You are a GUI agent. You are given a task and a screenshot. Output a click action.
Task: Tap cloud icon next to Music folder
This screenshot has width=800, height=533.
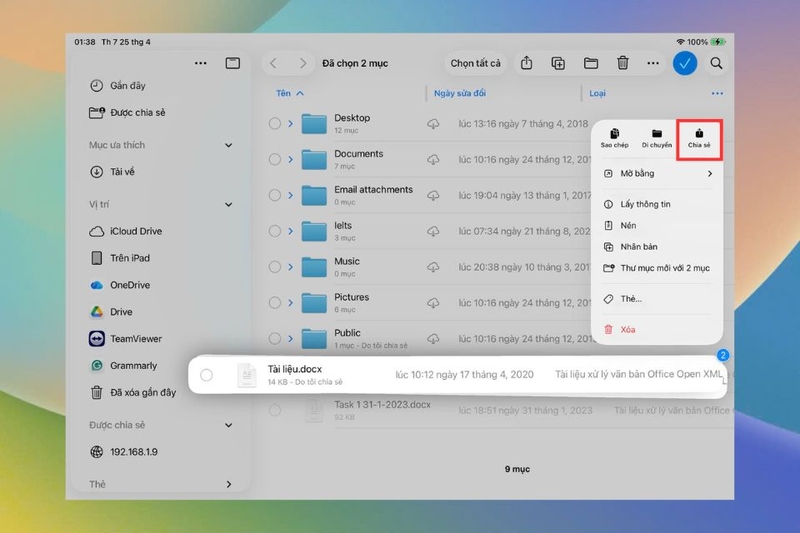coord(433,267)
